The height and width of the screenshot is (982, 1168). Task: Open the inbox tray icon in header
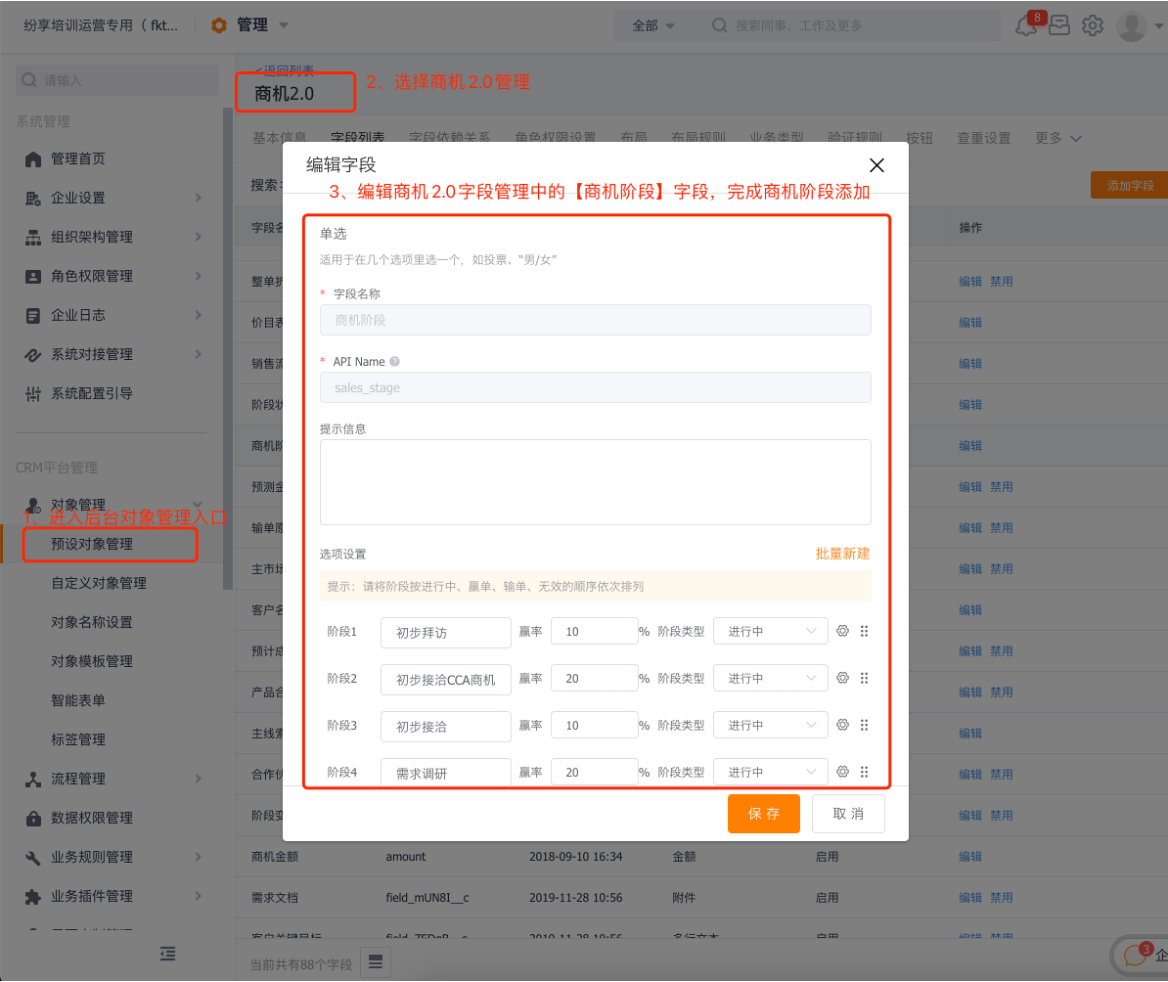(1060, 26)
